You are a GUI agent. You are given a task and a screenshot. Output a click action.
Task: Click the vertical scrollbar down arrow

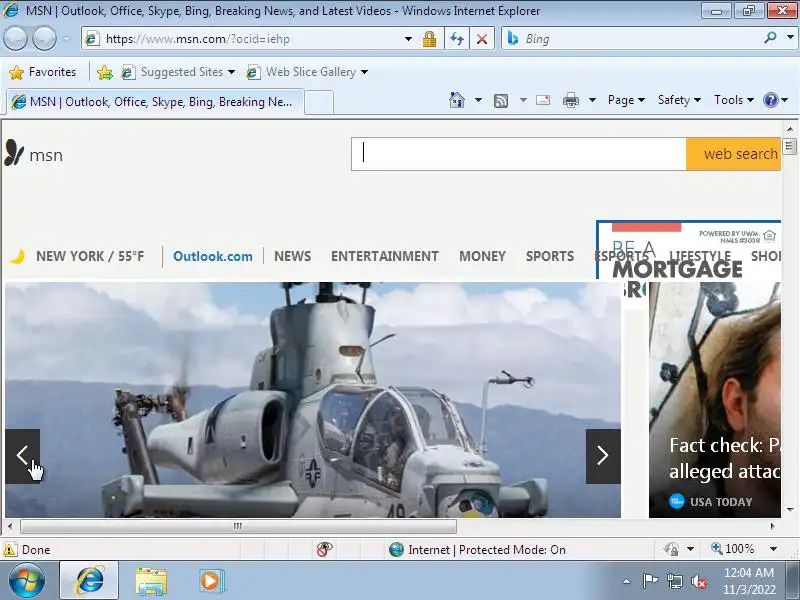790,510
